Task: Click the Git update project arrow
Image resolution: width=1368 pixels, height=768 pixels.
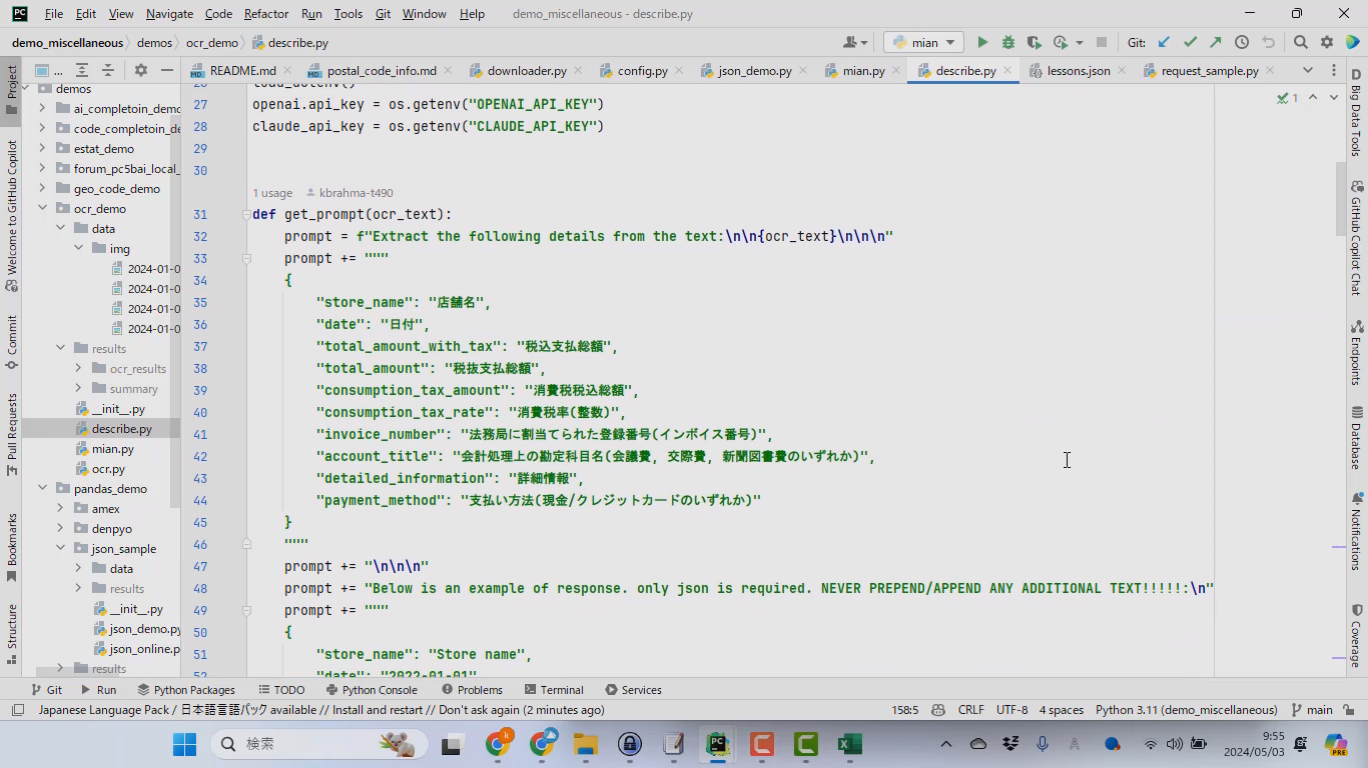Action: (1164, 43)
